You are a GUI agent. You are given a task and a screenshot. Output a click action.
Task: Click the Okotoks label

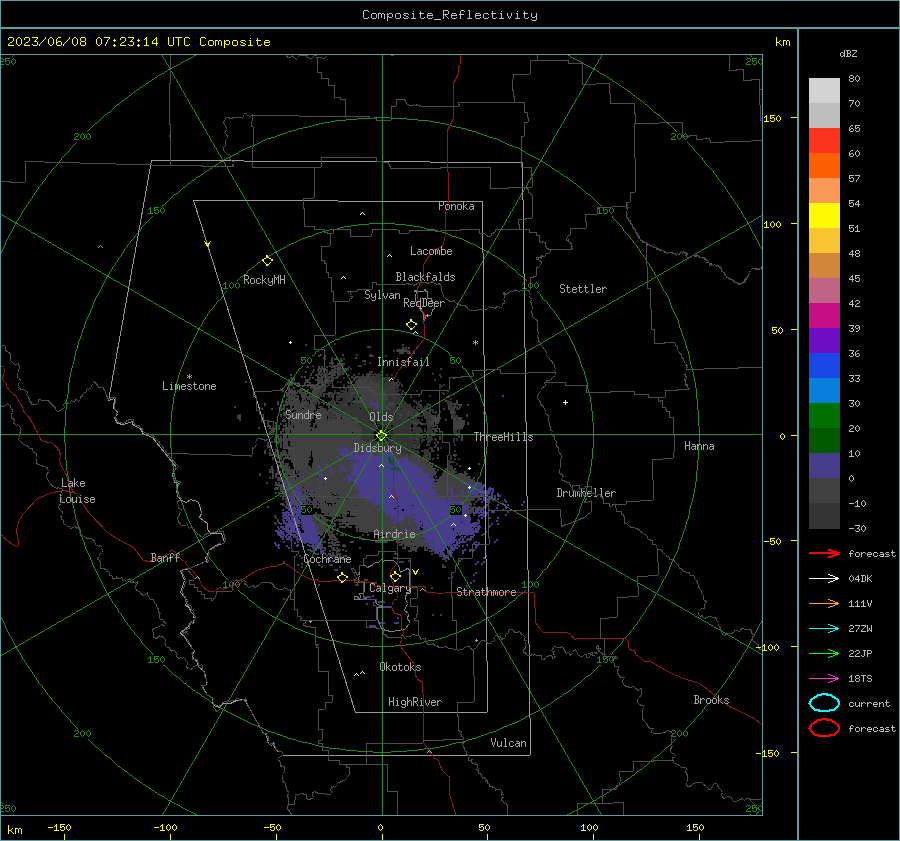400,667
